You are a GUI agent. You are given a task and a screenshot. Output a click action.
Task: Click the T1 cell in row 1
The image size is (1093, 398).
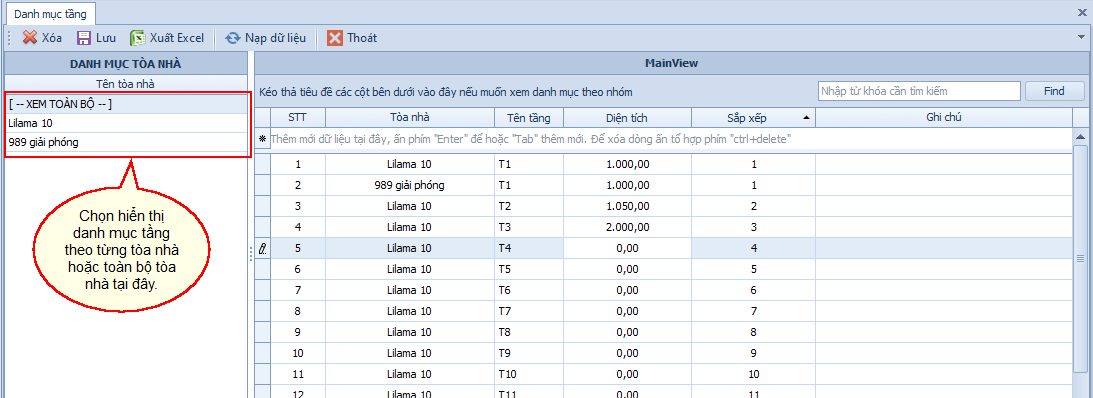tap(529, 165)
